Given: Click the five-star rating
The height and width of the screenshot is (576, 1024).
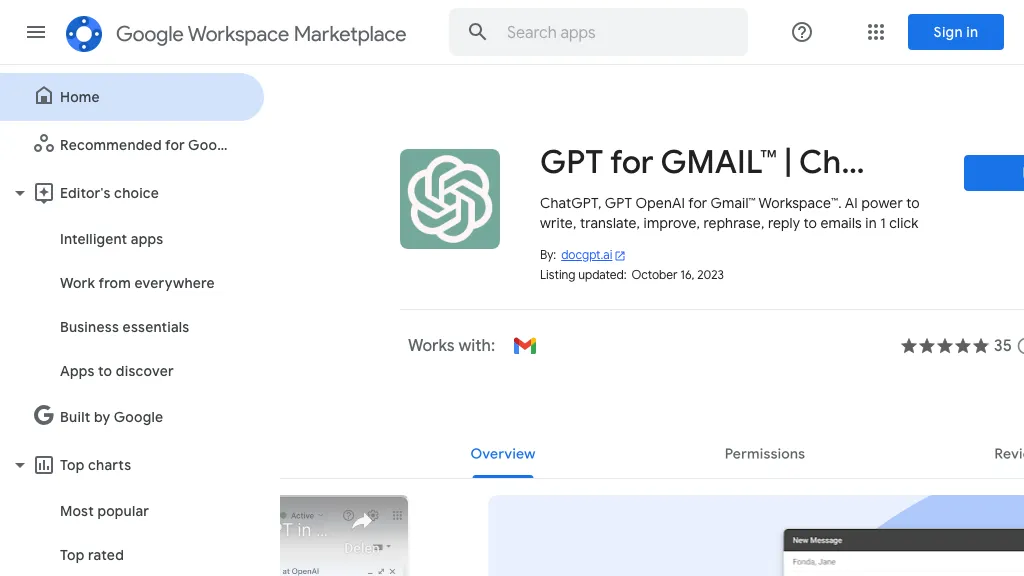Looking at the screenshot, I should coord(944,346).
